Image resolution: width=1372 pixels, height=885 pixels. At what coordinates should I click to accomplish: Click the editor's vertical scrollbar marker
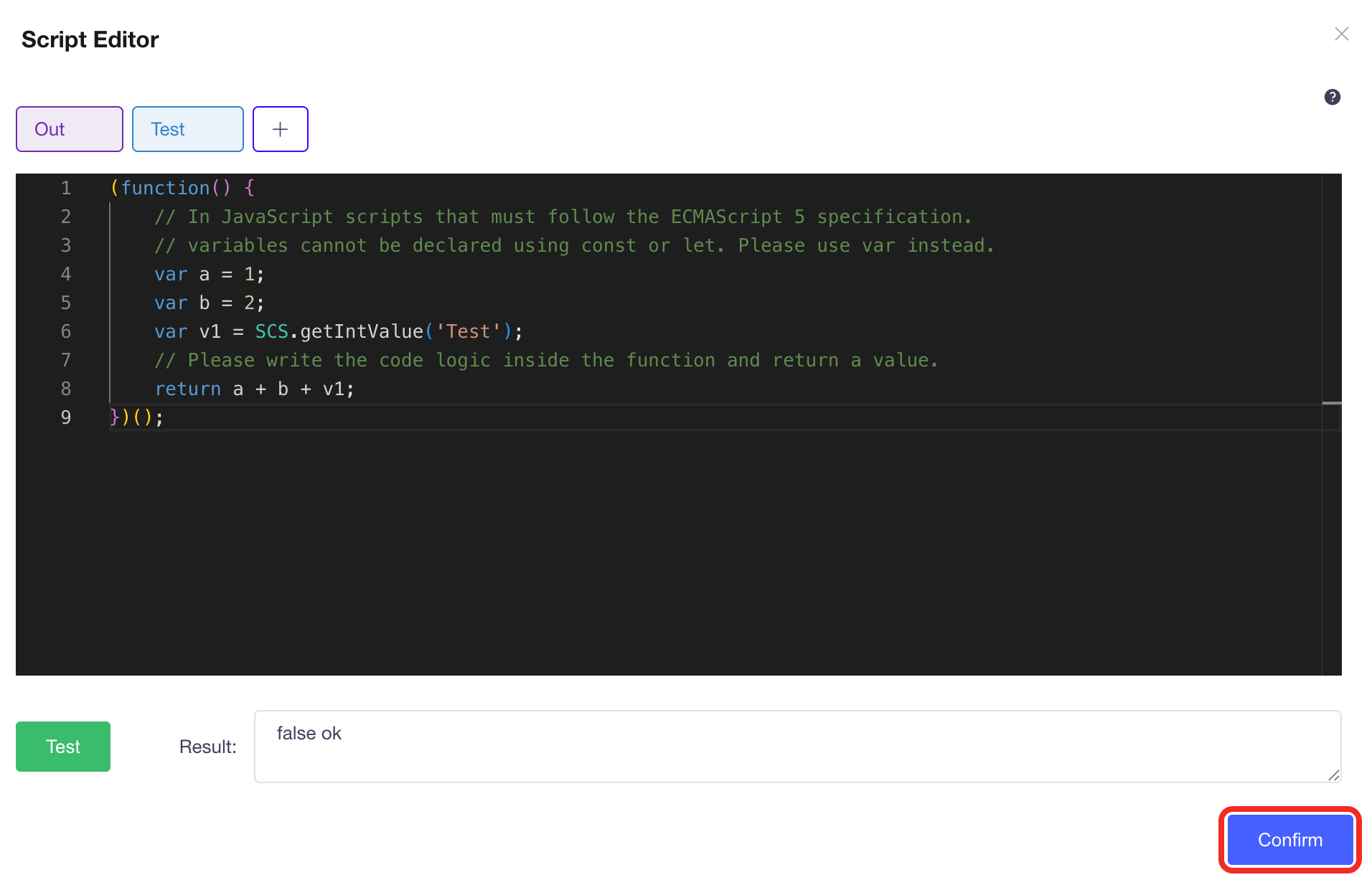tap(1331, 403)
